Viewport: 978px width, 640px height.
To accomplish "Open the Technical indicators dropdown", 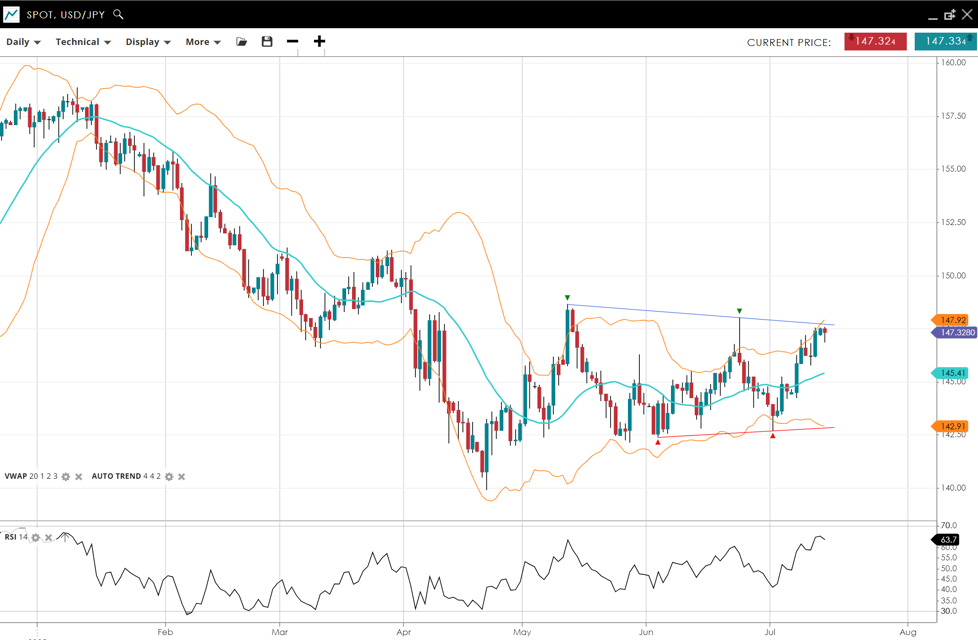I will coord(83,42).
